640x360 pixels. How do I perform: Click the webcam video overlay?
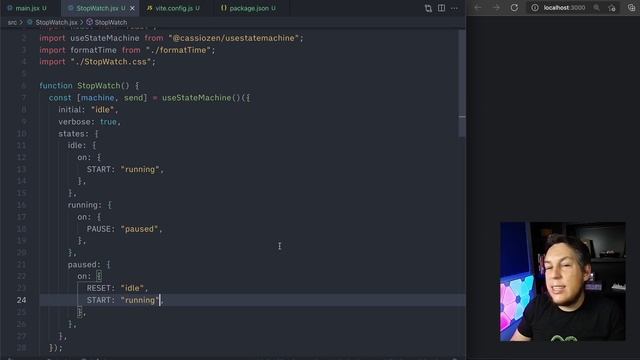(x=563, y=281)
